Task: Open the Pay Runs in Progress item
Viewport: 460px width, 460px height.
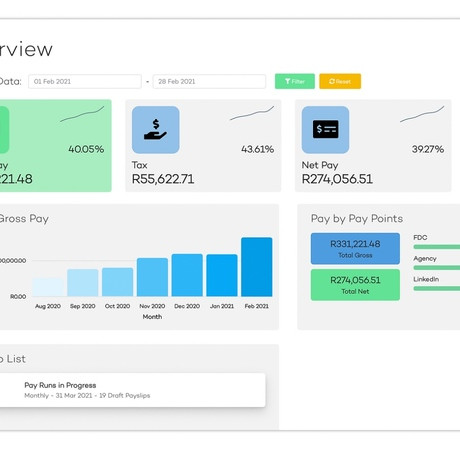Action: pyautogui.click(x=133, y=390)
